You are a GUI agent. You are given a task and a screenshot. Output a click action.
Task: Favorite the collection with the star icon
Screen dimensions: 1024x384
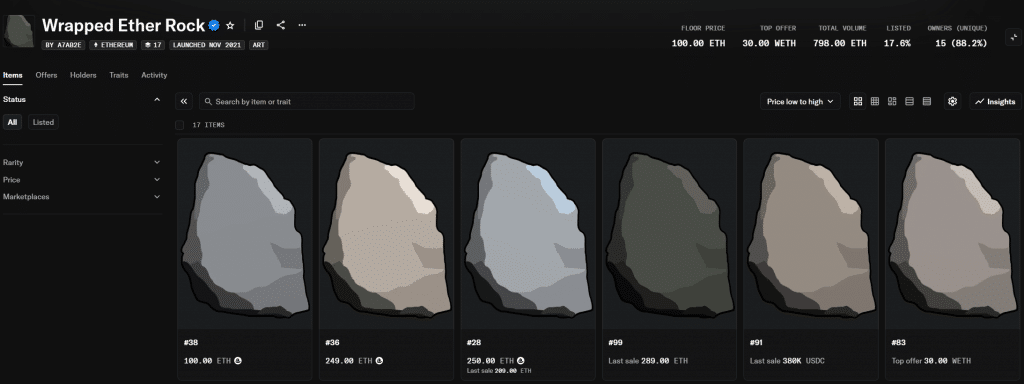[x=230, y=25]
